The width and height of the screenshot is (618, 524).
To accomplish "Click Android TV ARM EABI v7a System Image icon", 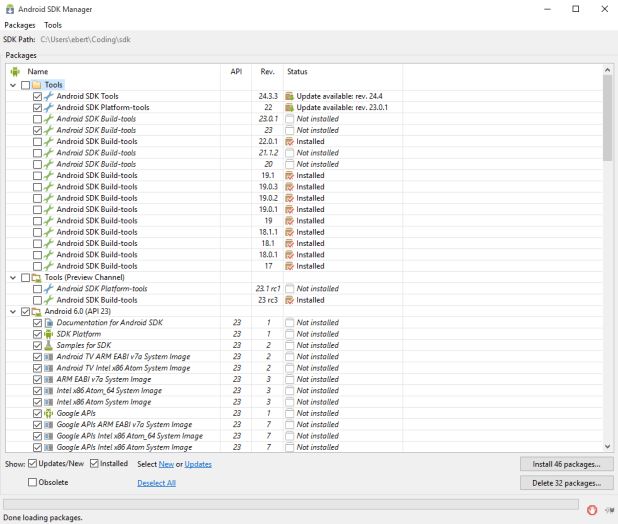I will (48, 357).
